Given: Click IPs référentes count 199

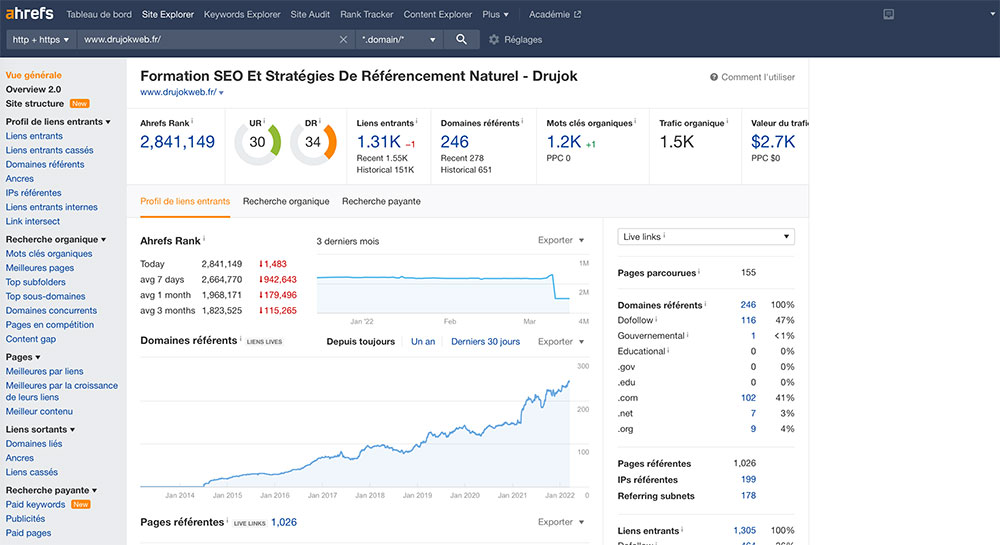Looking at the screenshot, I should tap(748, 479).
